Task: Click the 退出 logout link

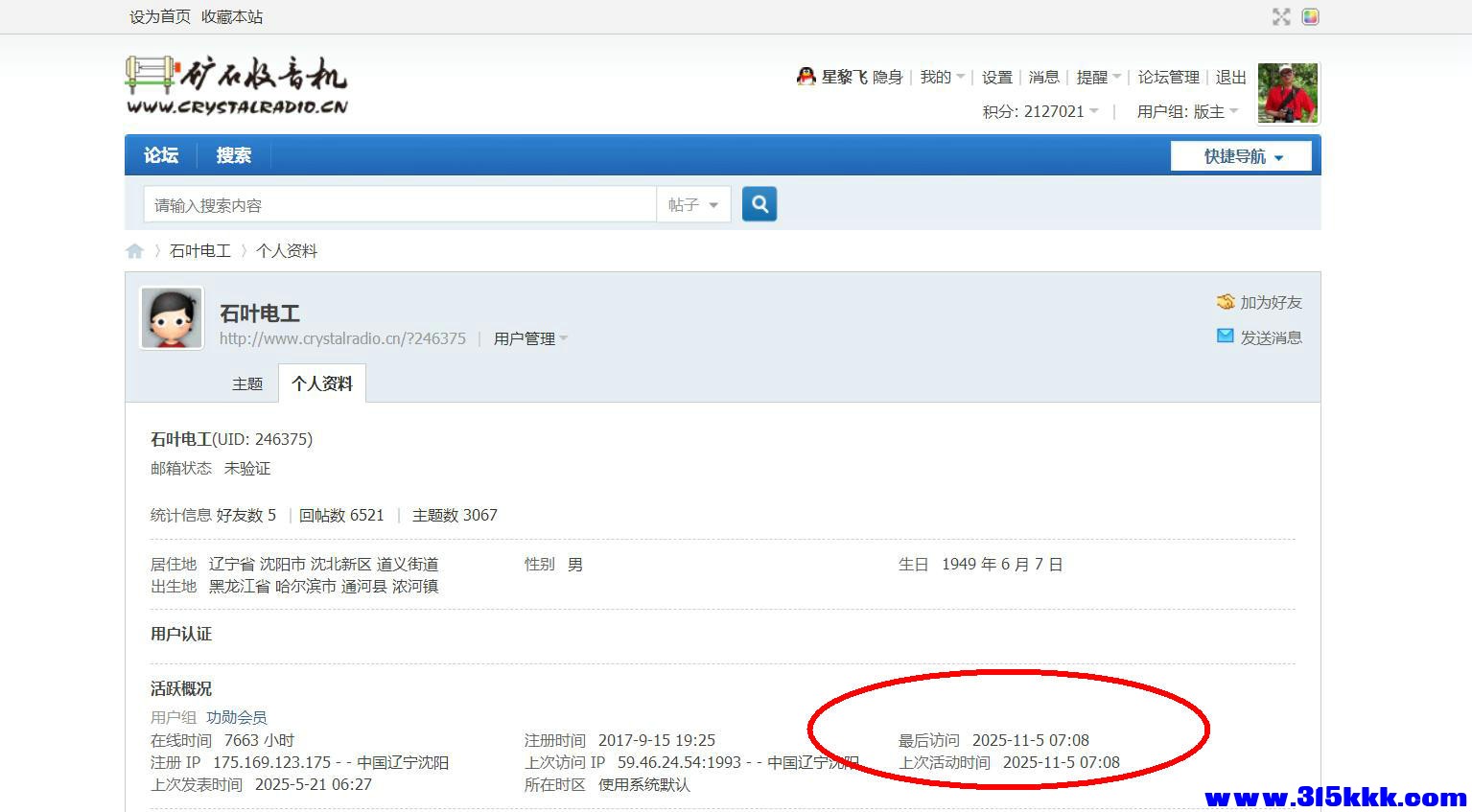Action: click(1230, 77)
